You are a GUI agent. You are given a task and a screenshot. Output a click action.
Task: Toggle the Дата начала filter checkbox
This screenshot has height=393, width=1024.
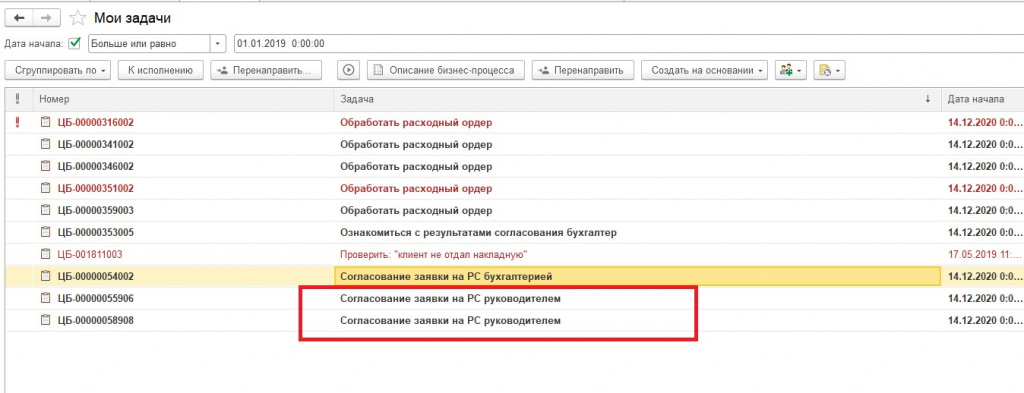click(75, 44)
